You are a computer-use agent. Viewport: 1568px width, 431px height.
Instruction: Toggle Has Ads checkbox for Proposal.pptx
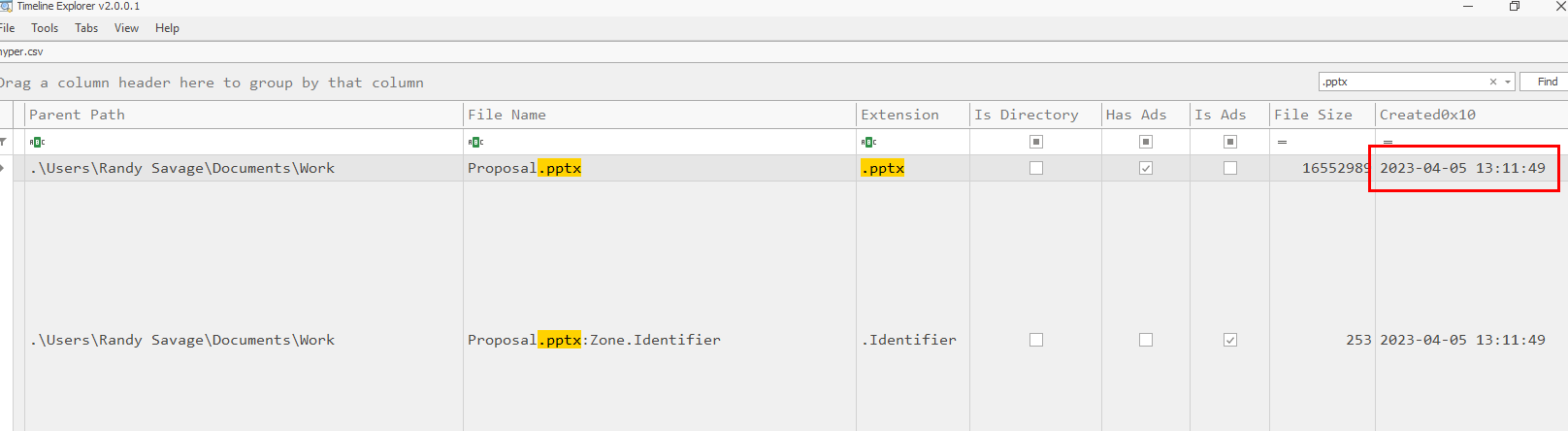1146,168
